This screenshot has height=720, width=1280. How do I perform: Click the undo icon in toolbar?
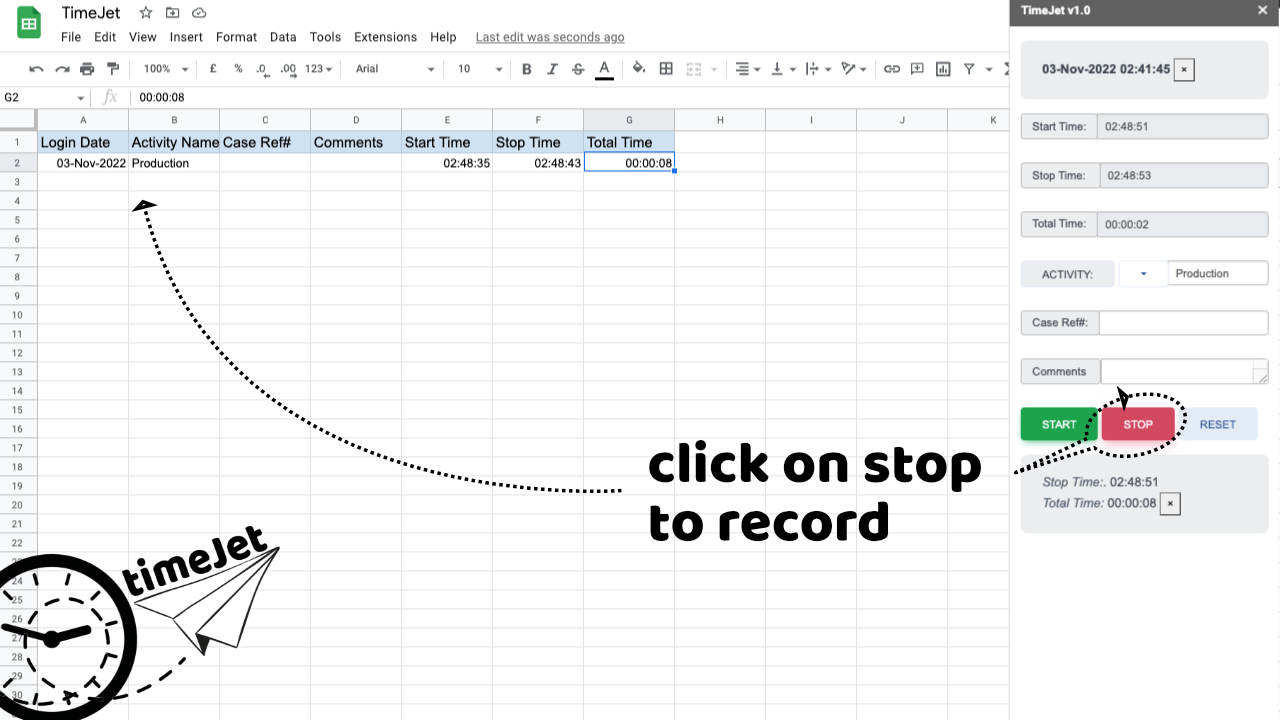coord(37,69)
